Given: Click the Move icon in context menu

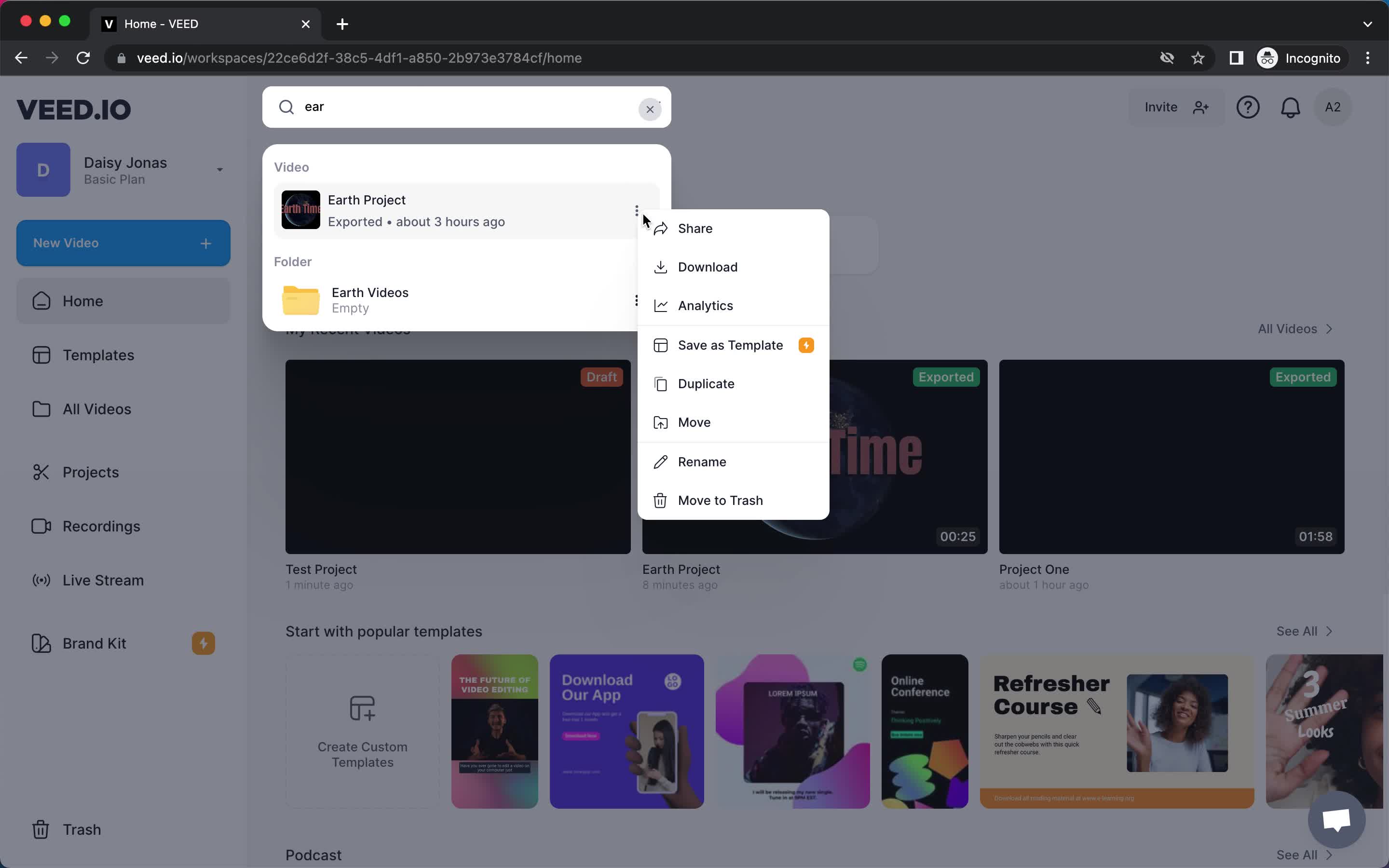Looking at the screenshot, I should pyautogui.click(x=660, y=422).
